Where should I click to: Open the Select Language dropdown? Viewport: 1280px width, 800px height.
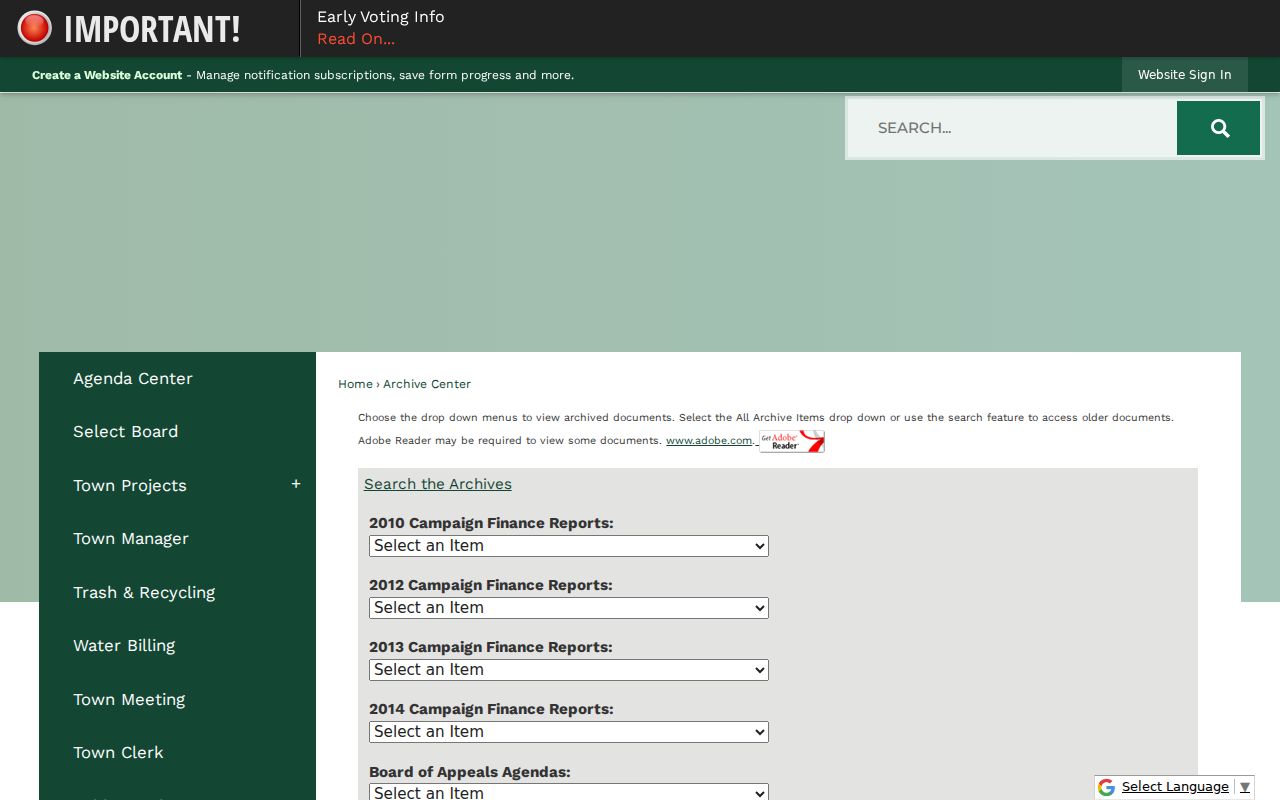pyautogui.click(x=1185, y=787)
